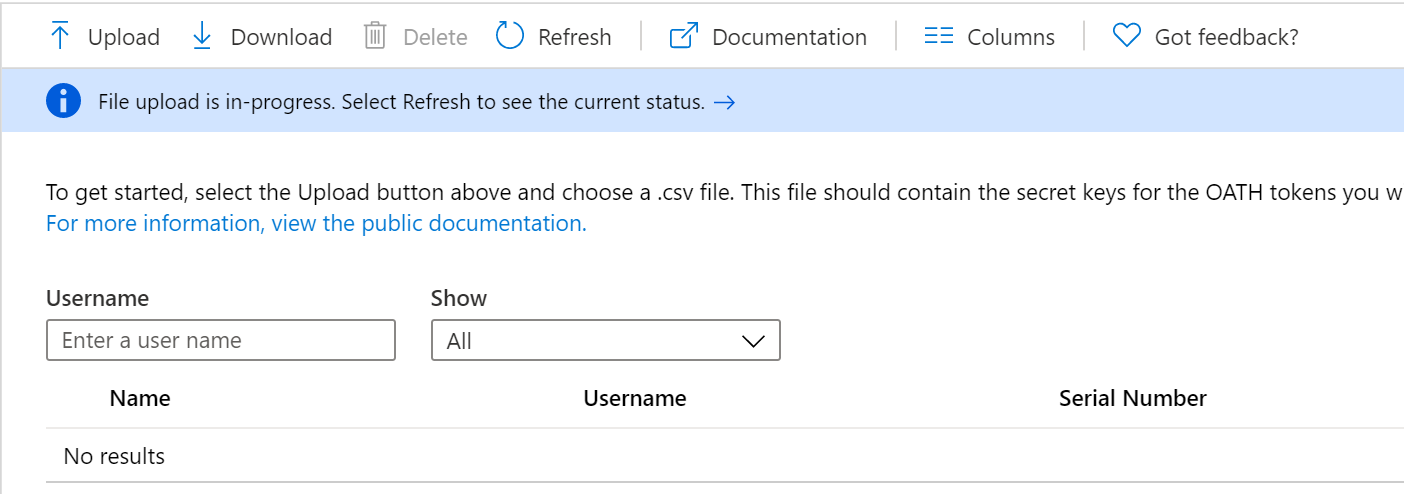
Task: Follow the arrow after the upload status message
Action: pos(724,102)
